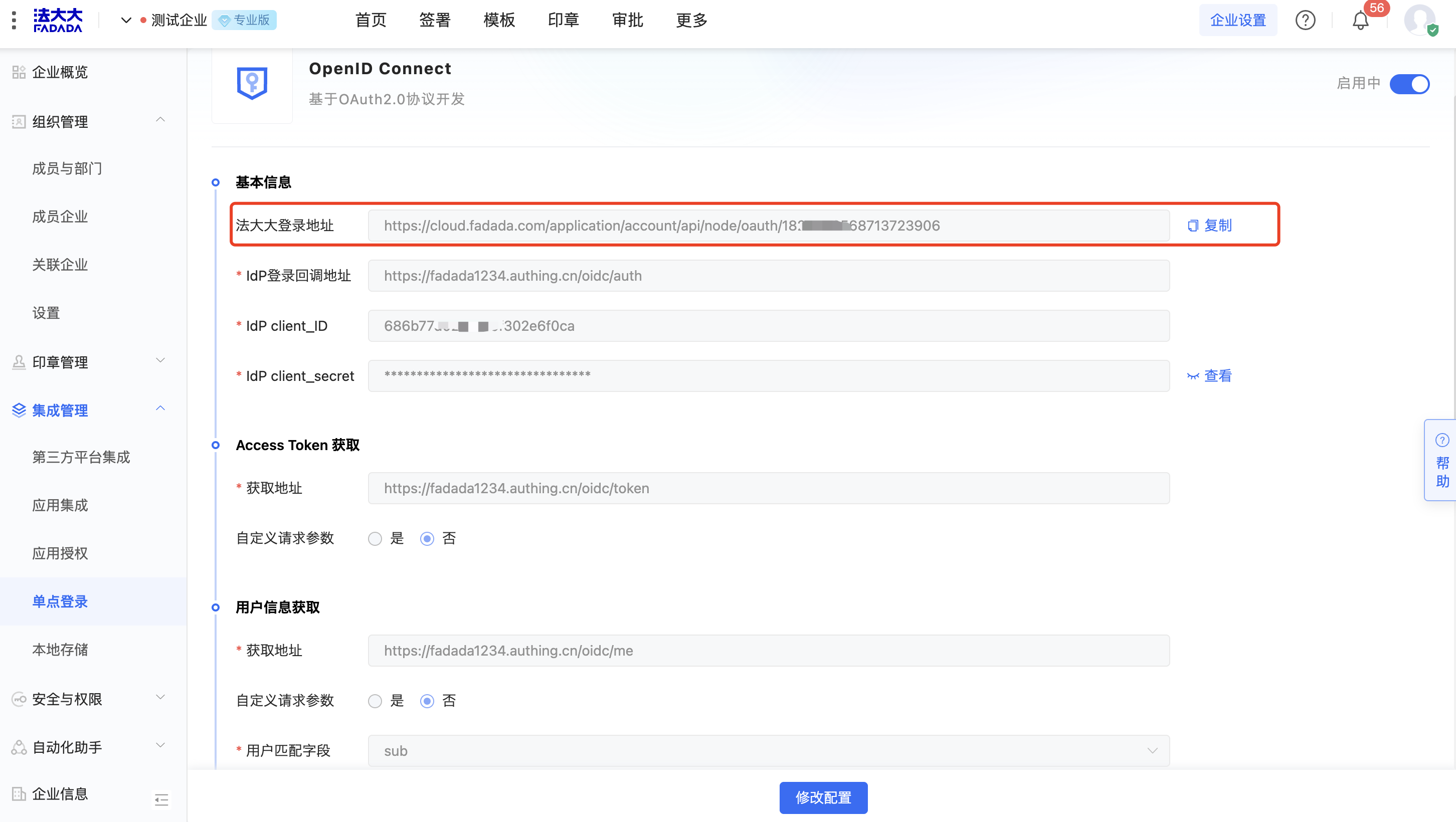Click the 用户信息获取 step marker

(x=216, y=607)
